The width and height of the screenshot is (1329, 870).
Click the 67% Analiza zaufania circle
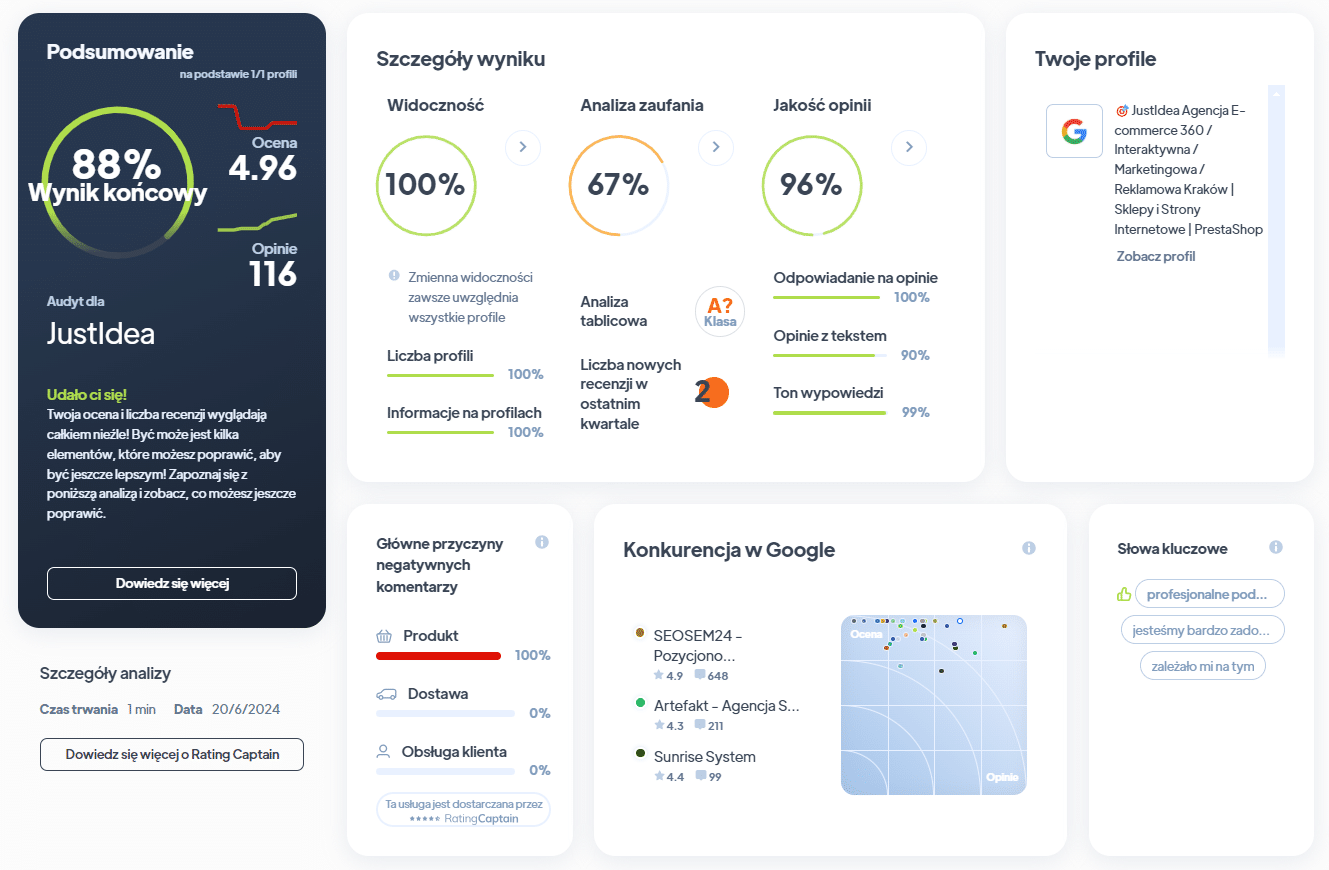(x=618, y=185)
